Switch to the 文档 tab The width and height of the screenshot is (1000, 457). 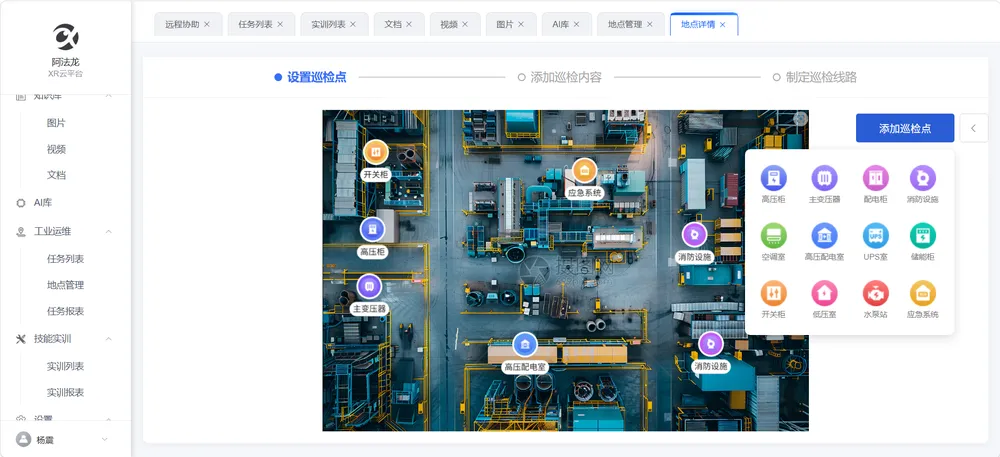[399, 24]
